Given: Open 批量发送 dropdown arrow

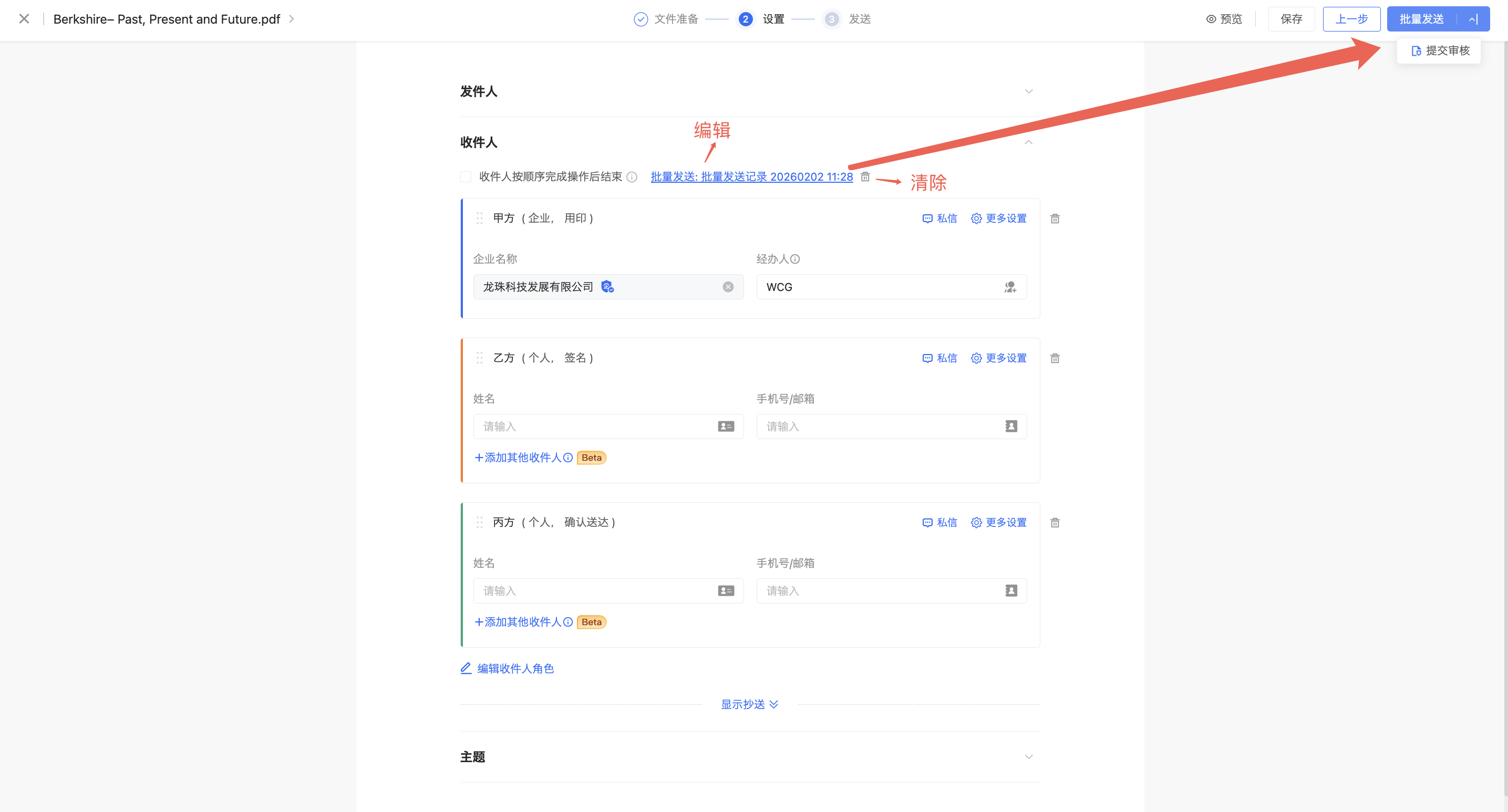Looking at the screenshot, I should [1473, 19].
